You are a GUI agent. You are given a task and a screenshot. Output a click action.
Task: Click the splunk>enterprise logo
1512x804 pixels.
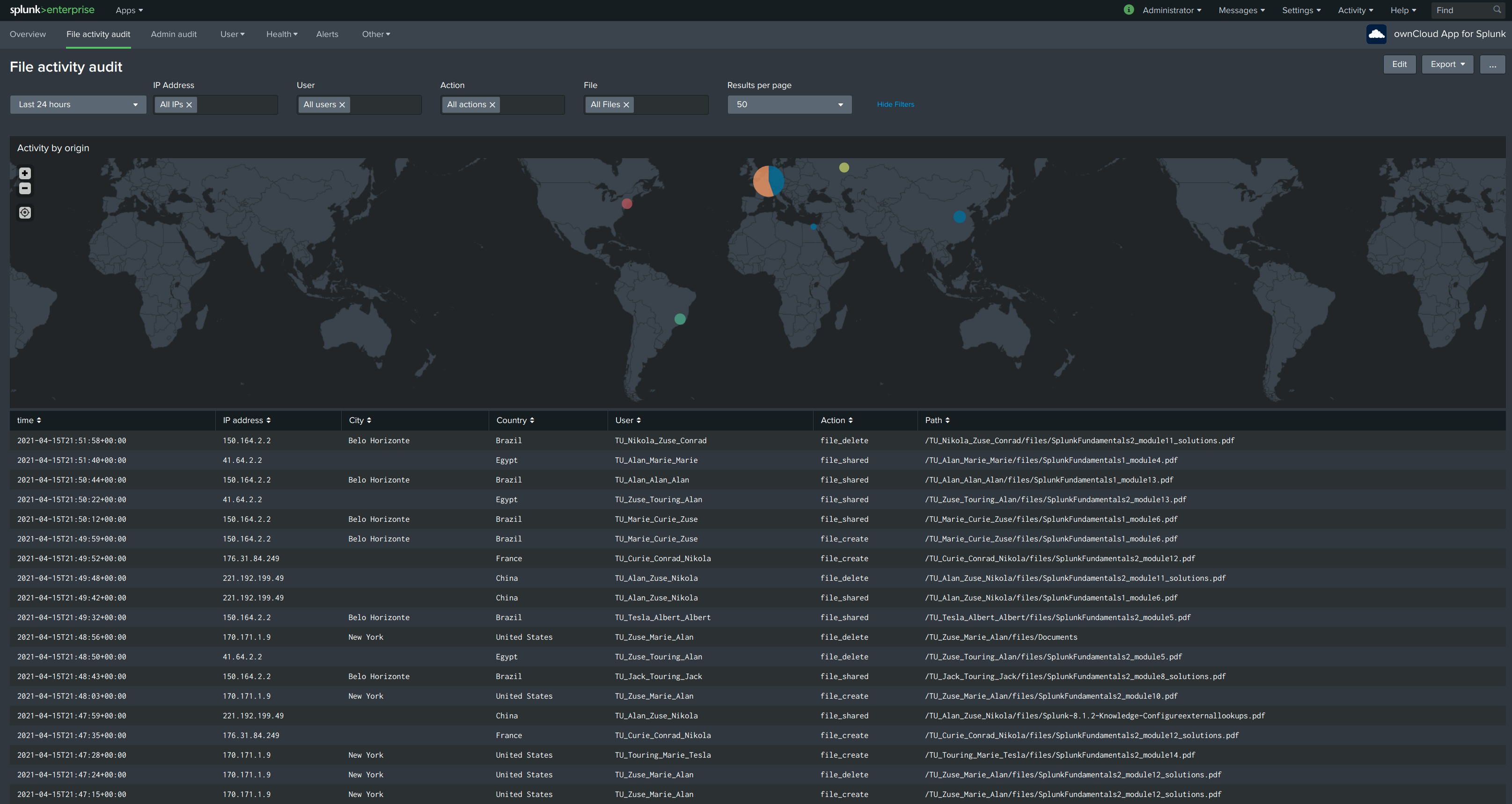(x=51, y=10)
